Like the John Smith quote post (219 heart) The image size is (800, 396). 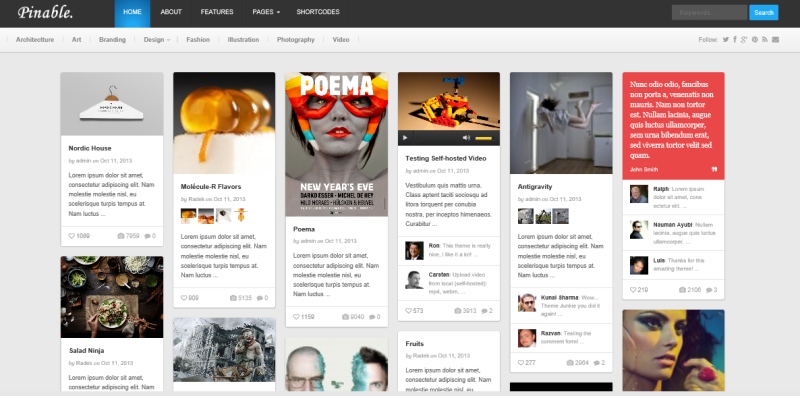(x=633, y=289)
